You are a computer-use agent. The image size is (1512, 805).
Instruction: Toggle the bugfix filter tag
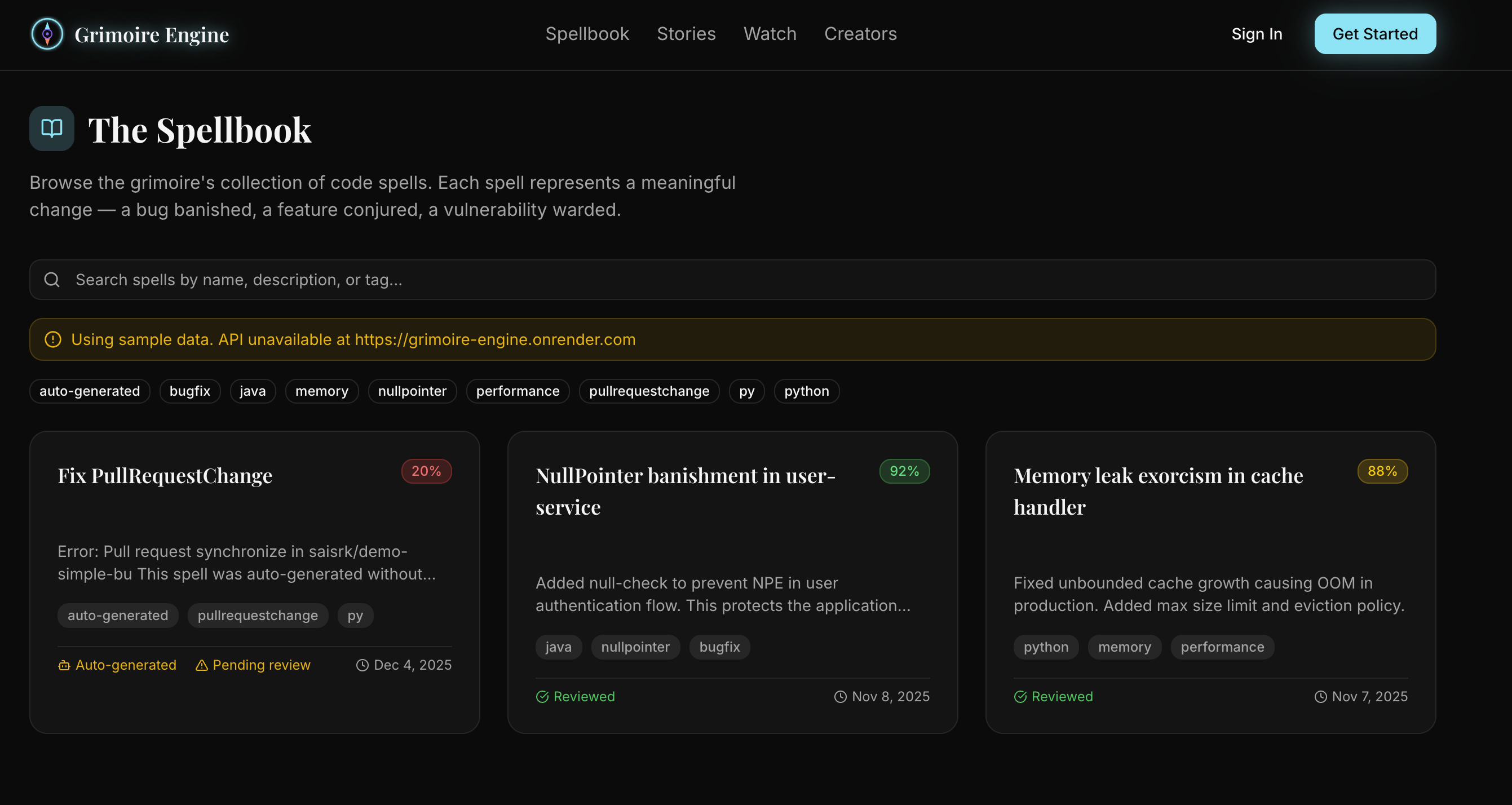pos(189,391)
